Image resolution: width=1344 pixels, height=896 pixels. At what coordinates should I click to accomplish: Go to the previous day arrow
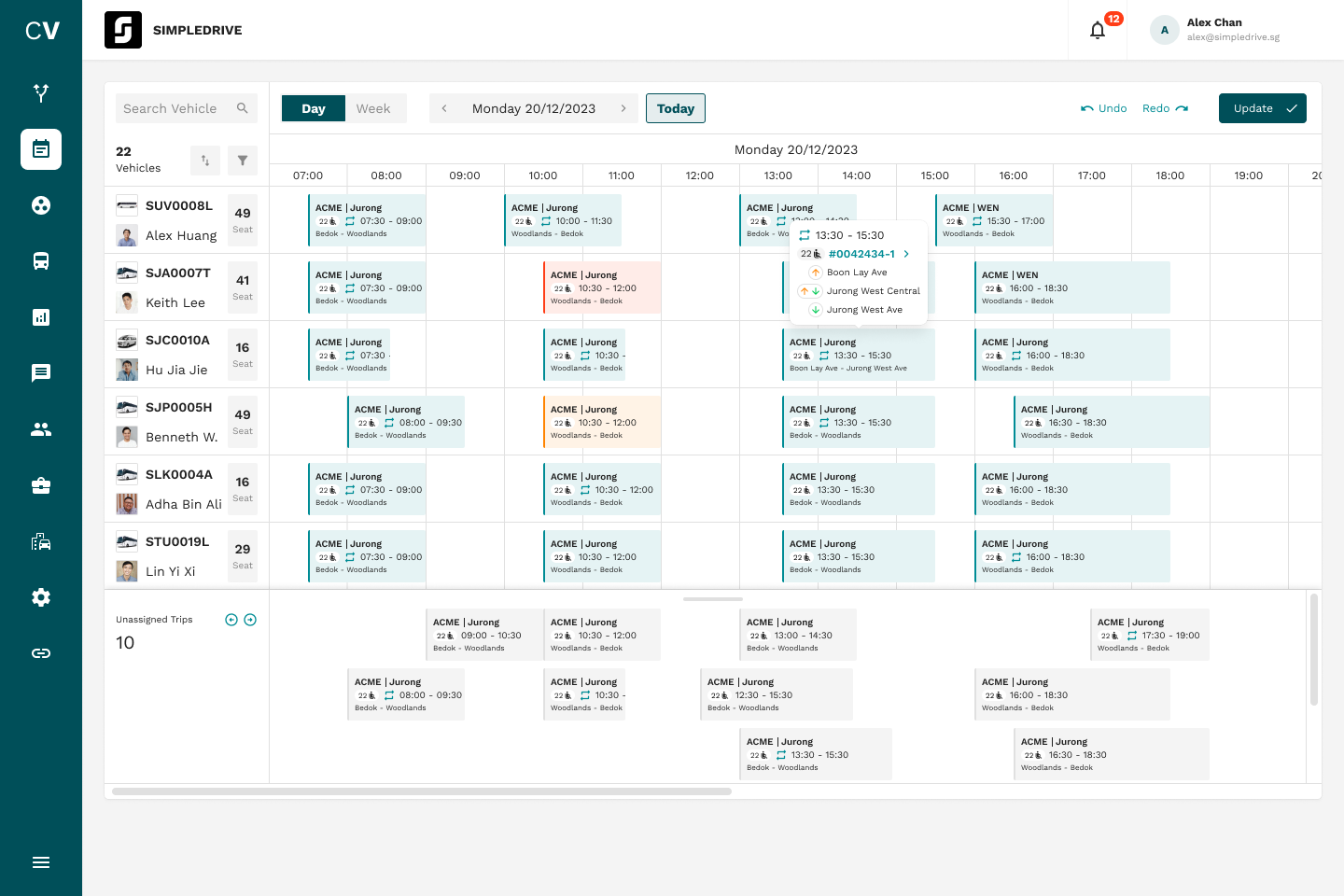pyautogui.click(x=444, y=108)
